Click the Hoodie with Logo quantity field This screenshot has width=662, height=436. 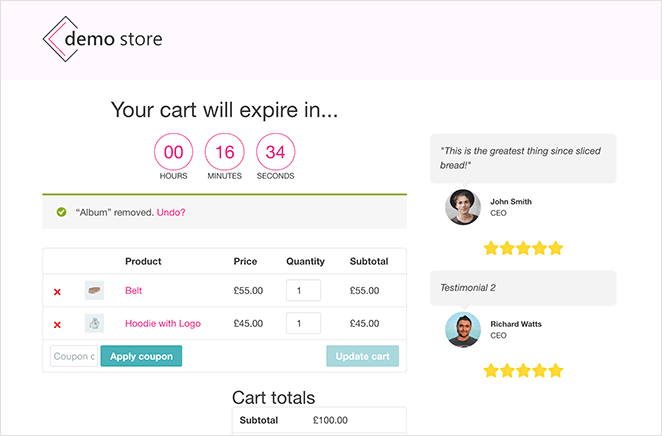pyautogui.click(x=303, y=324)
